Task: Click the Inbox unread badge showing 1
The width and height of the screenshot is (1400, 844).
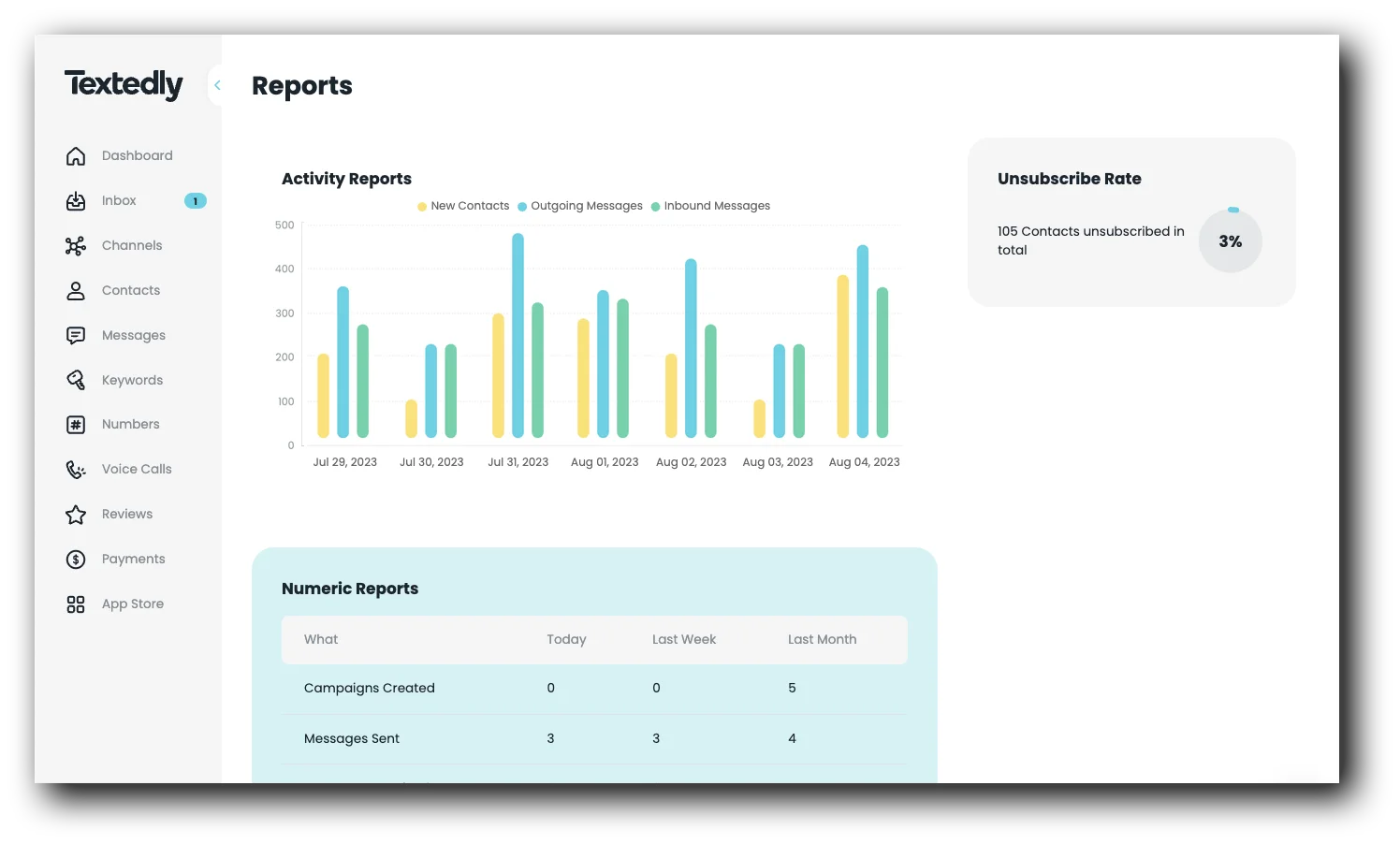Action: point(196,201)
